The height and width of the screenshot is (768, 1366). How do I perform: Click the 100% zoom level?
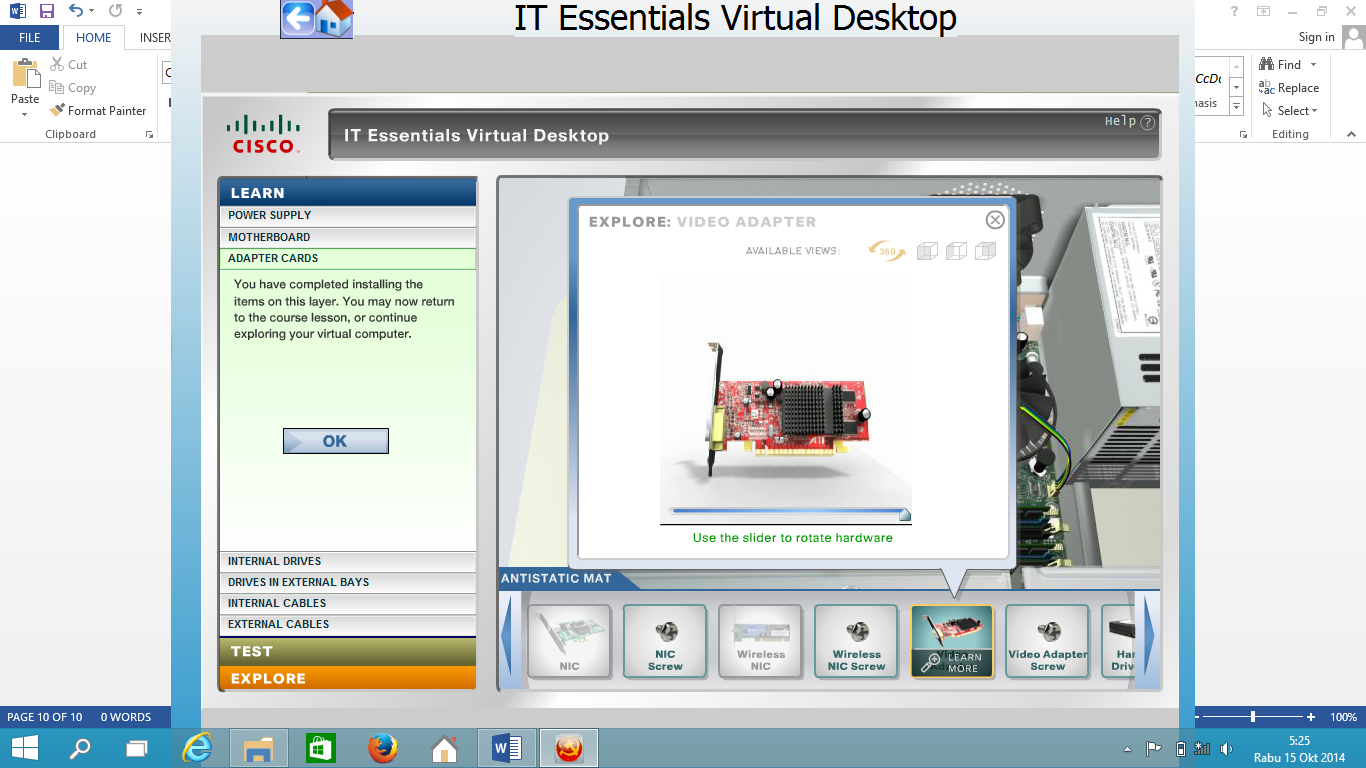(1343, 717)
